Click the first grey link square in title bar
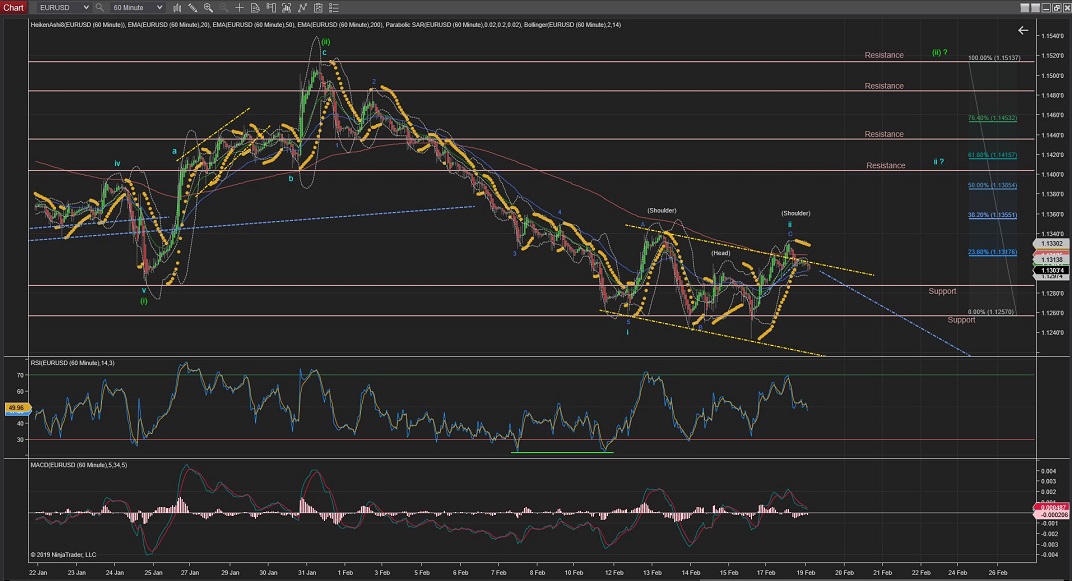 (x=1025, y=8)
